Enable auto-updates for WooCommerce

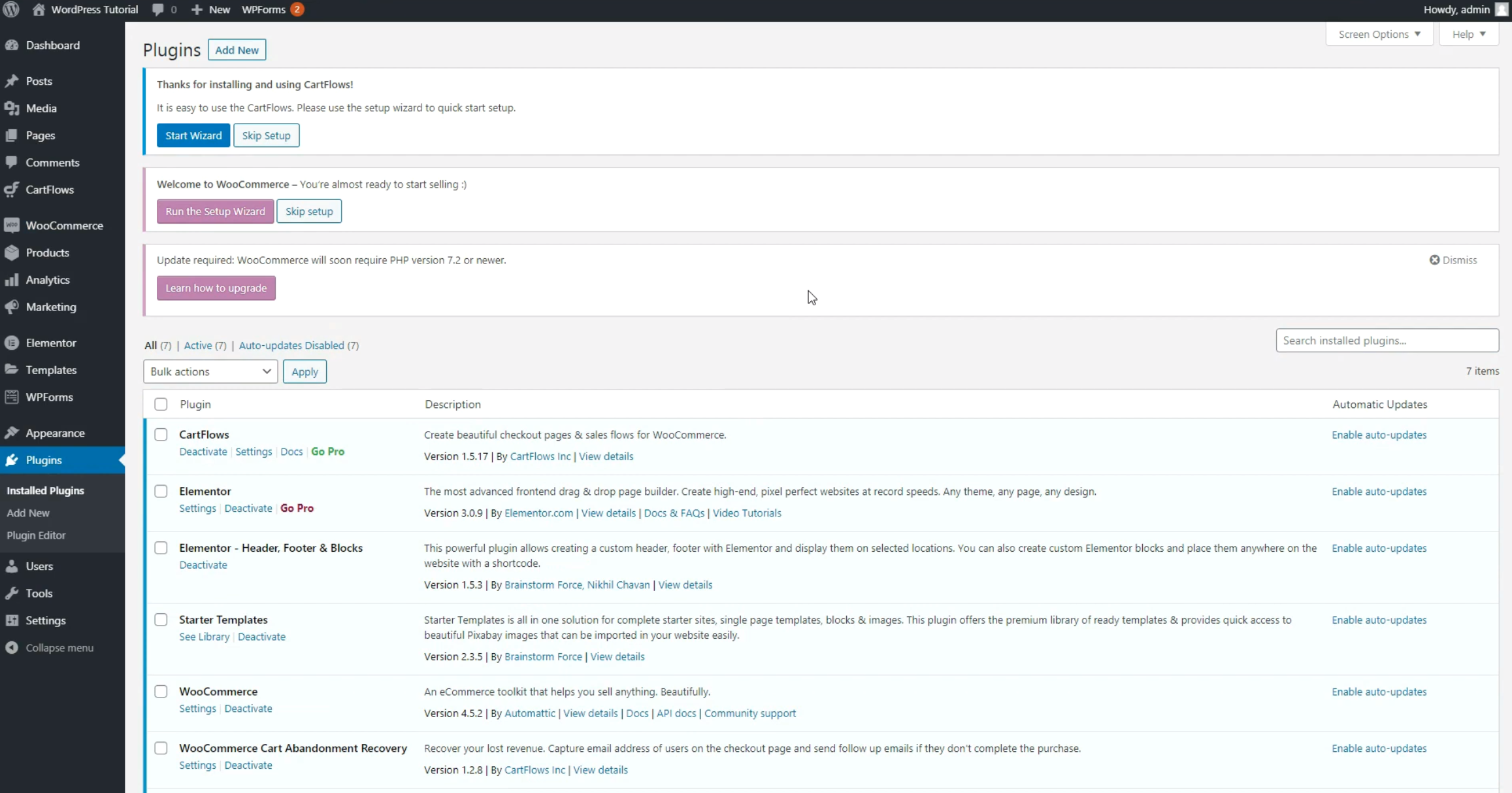pos(1379,692)
